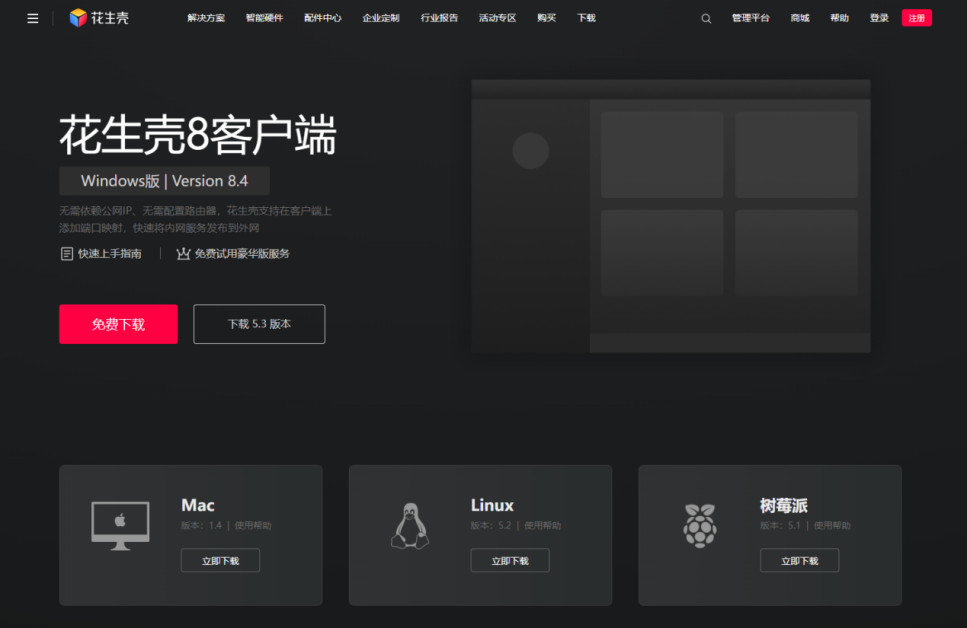This screenshot has width=967, height=628.
Task: Click the client preview screenshot image
Action: [671, 216]
